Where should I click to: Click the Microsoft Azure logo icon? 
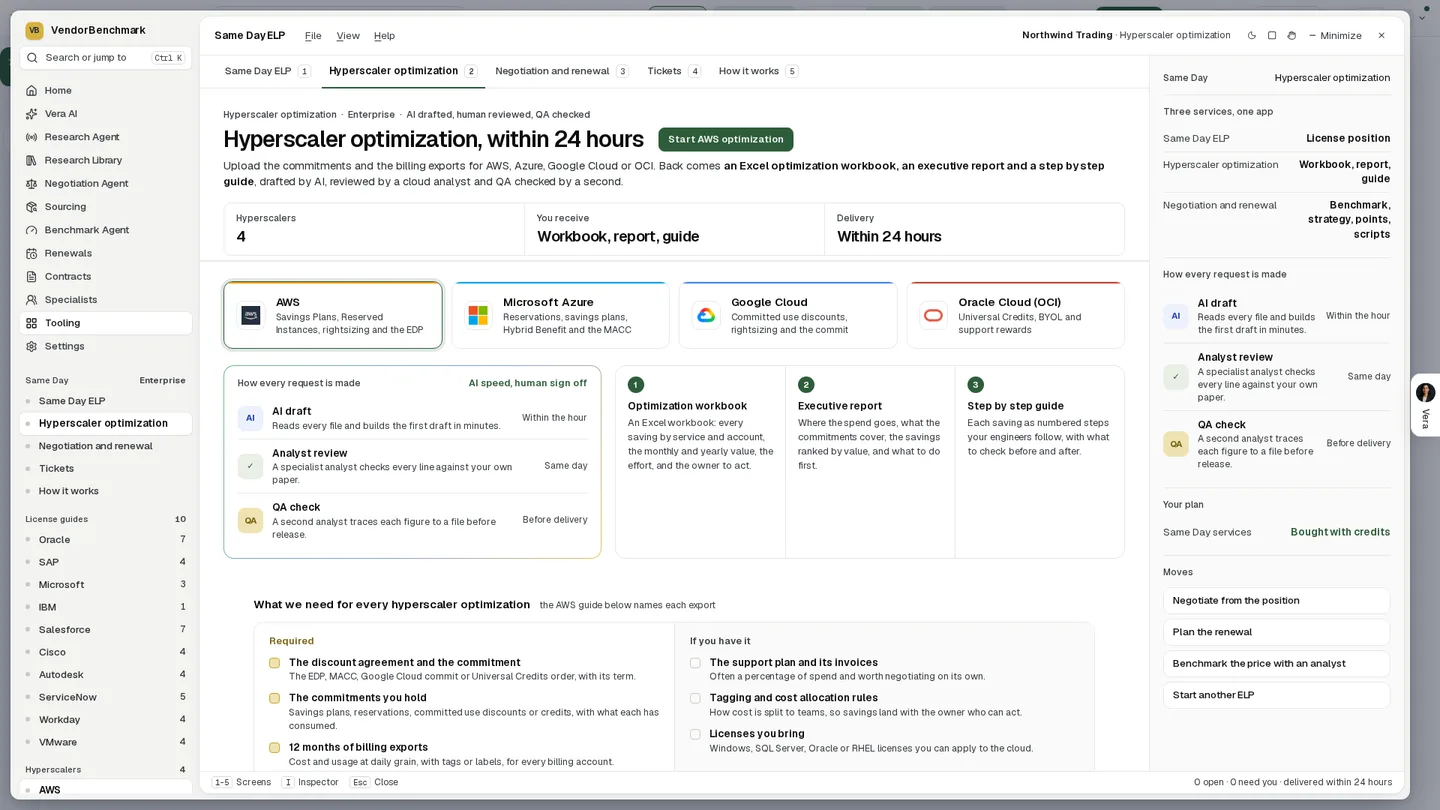pyautogui.click(x=478, y=315)
